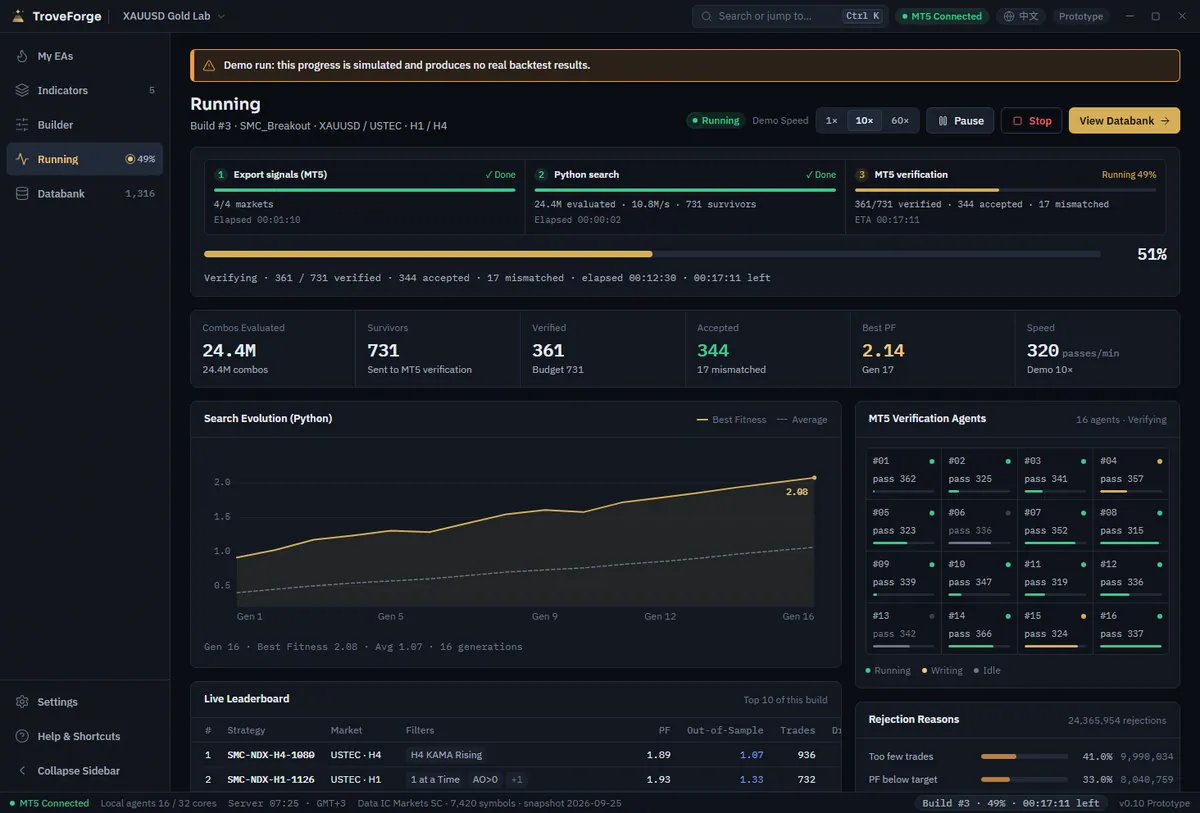Viewport: 1200px width, 813px height.
Task: Open the Indicators sidebar section
Action: [85, 90]
